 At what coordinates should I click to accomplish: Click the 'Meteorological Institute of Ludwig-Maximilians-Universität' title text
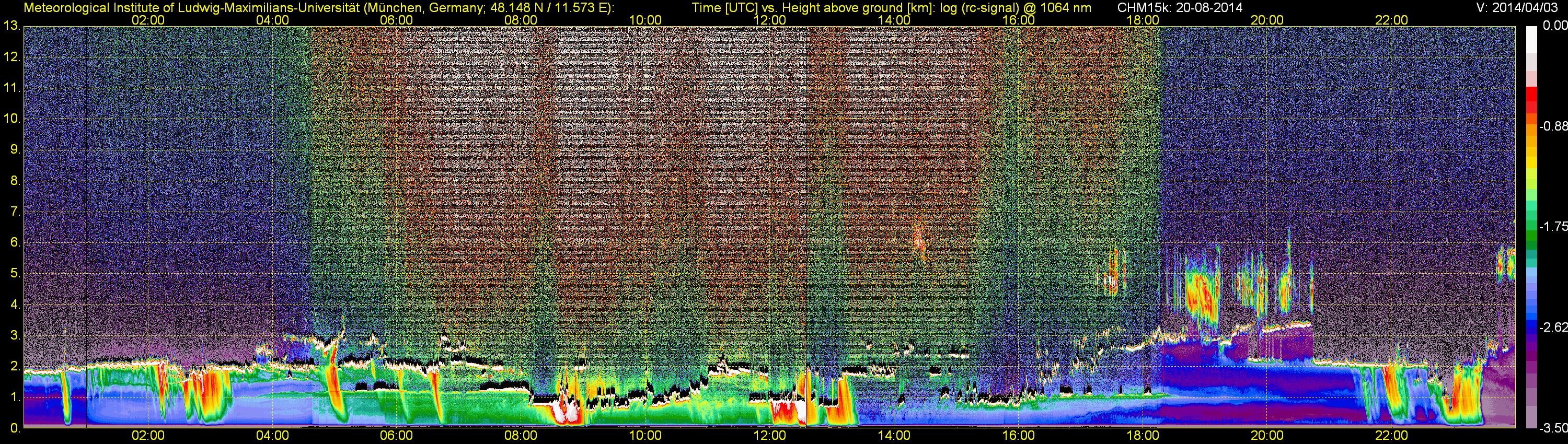(x=191, y=8)
